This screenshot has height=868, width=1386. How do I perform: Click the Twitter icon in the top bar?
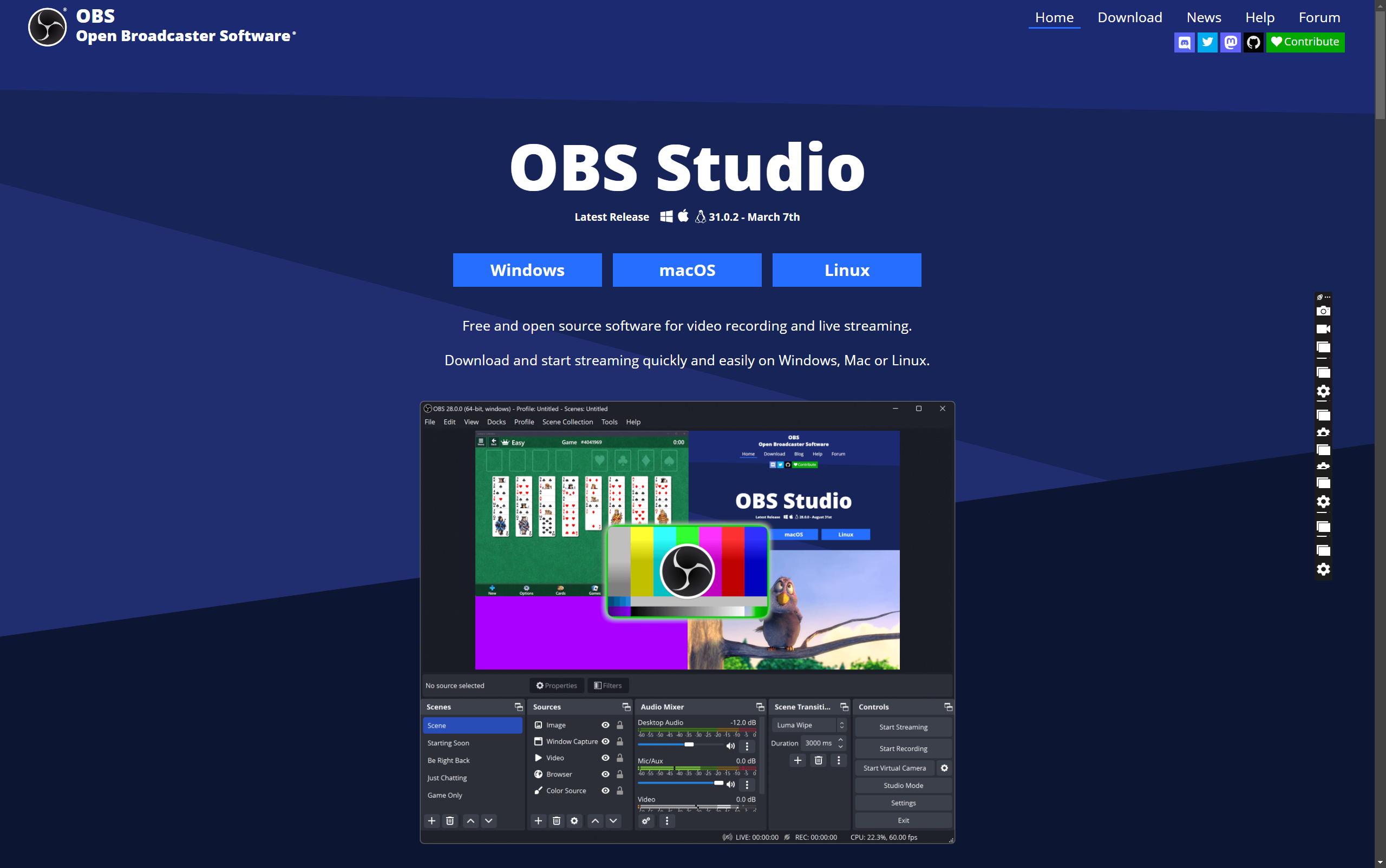coord(1207,42)
